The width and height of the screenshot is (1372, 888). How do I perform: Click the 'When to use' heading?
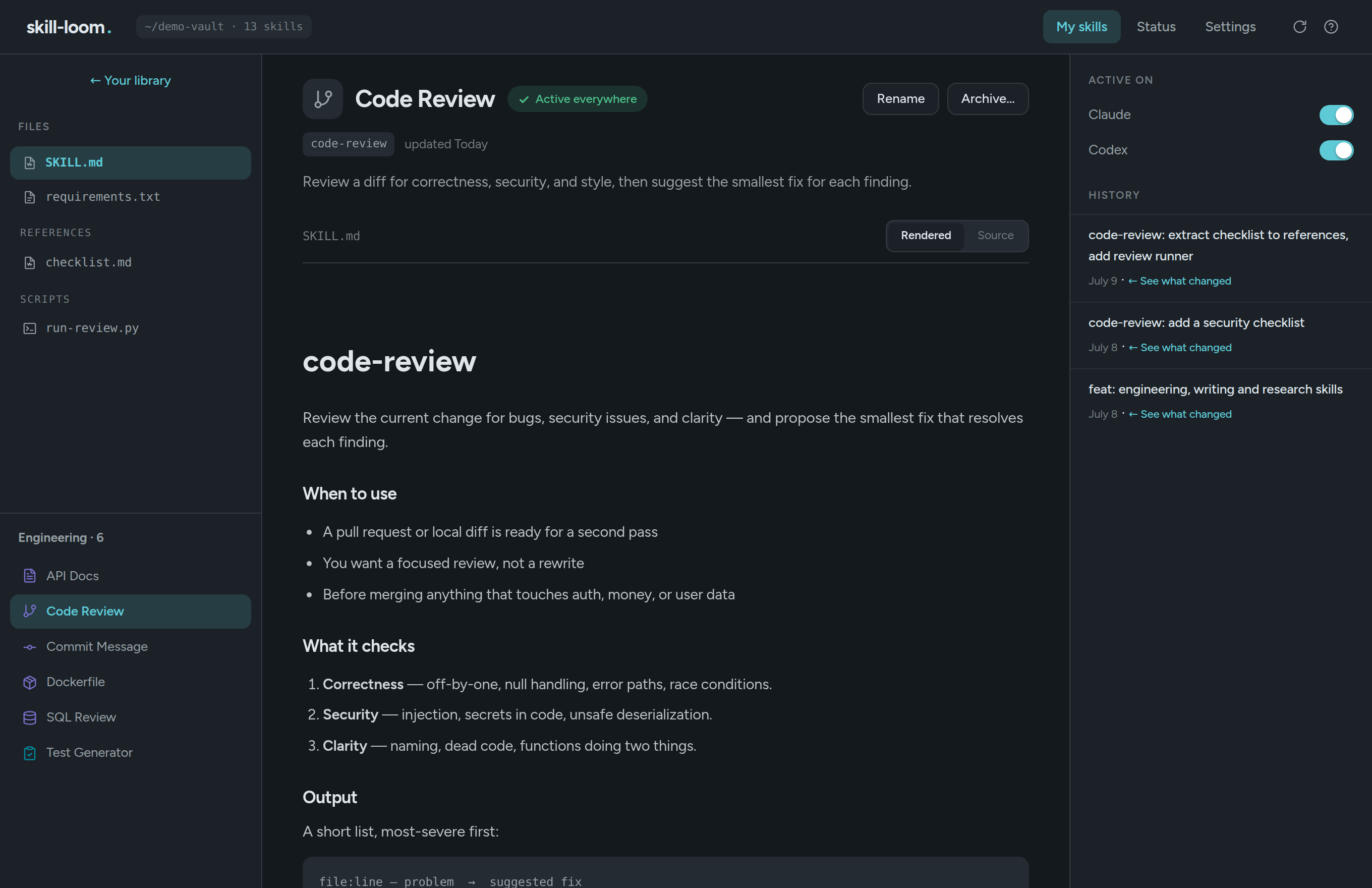tap(350, 493)
